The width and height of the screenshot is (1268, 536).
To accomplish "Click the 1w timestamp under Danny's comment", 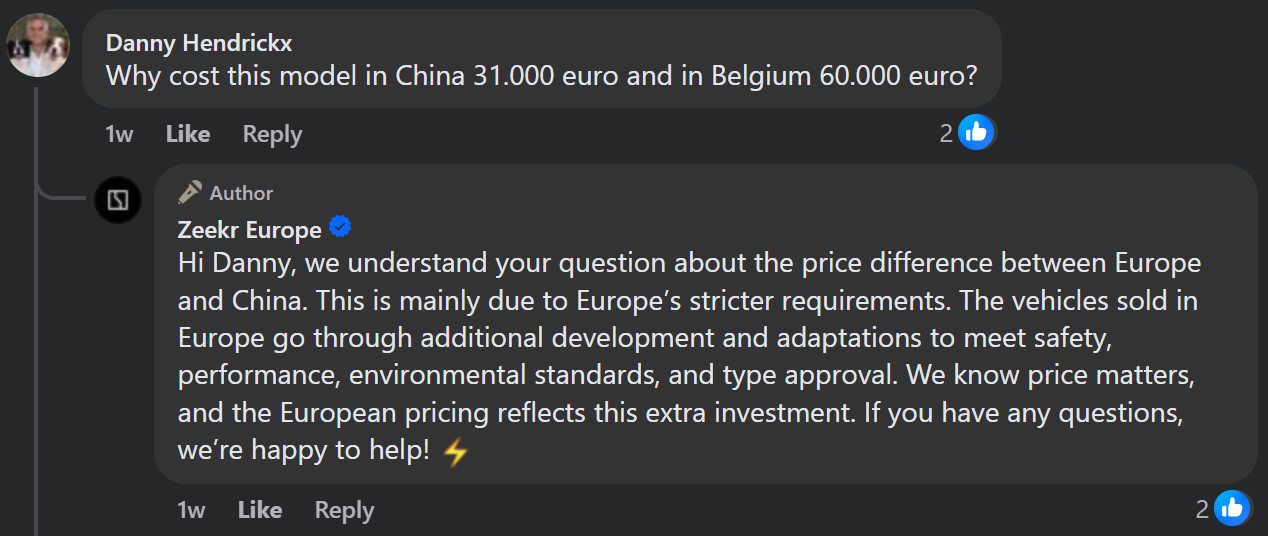I will coord(119,134).
